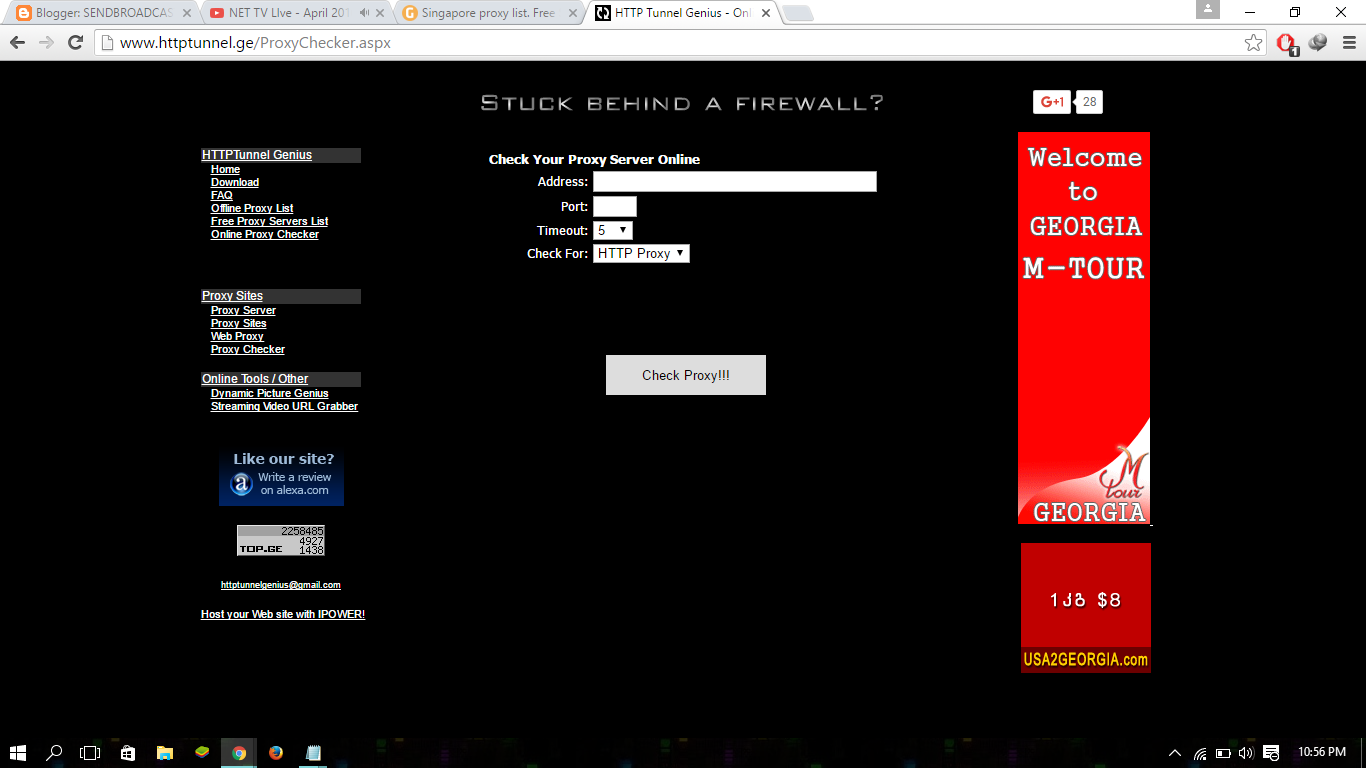Open taskbar search magnifier

pyautogui.click(x=54, y=752)
